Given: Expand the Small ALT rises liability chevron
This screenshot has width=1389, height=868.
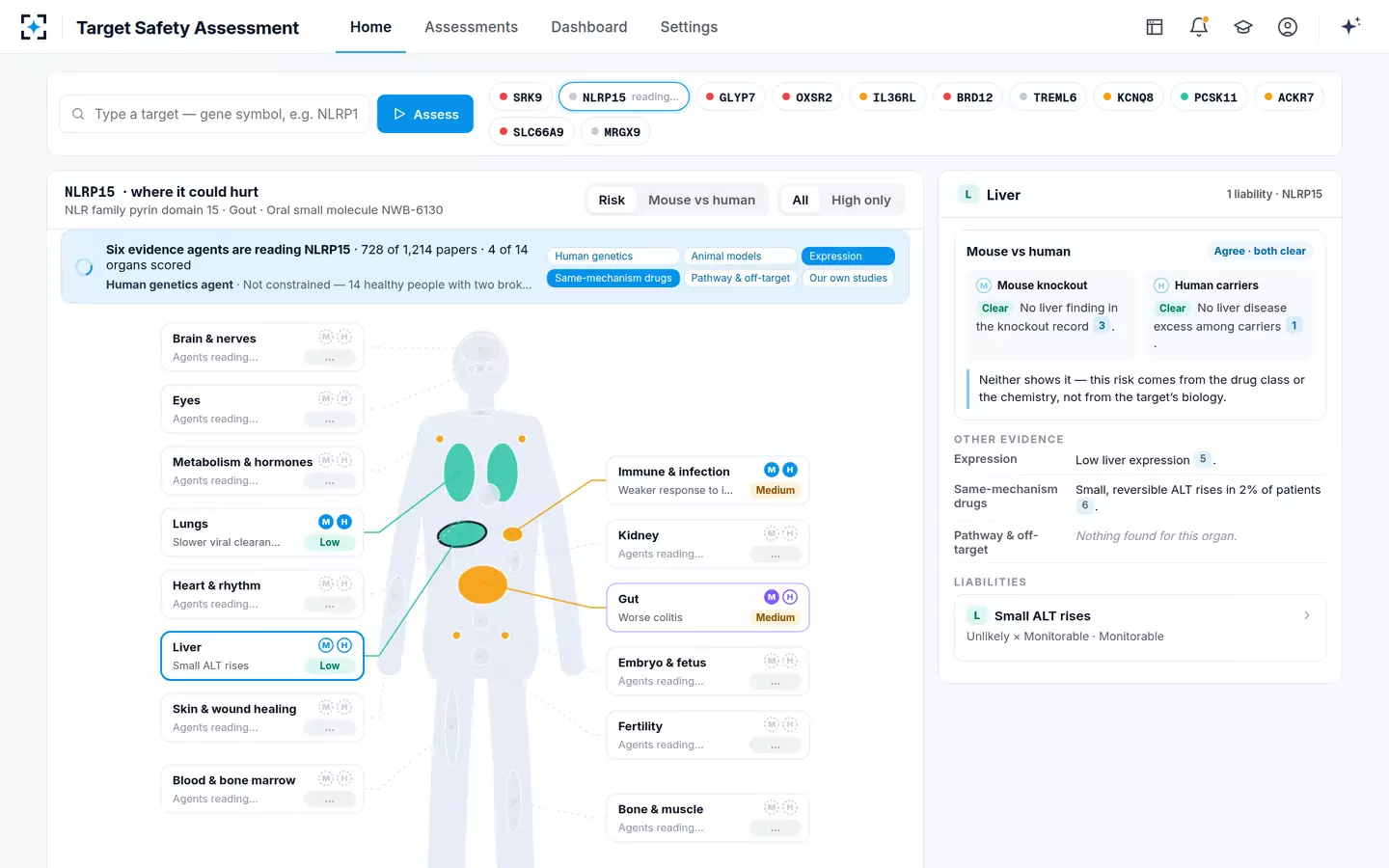Looking at the screenshot, I should point(1307,615).
